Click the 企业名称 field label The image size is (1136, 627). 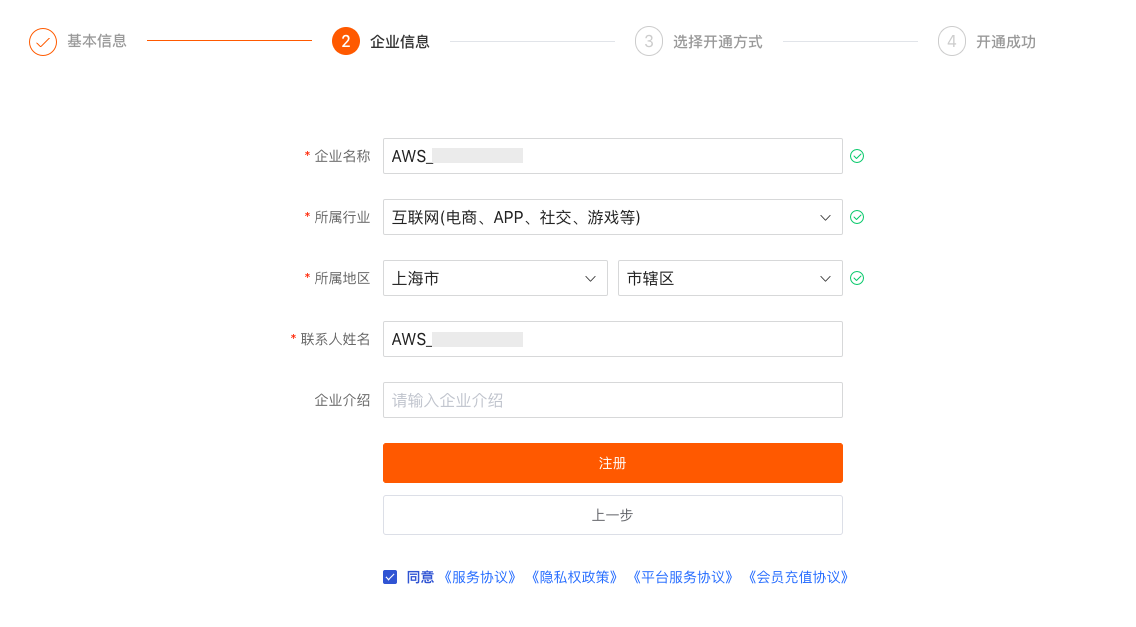[342, 156]
